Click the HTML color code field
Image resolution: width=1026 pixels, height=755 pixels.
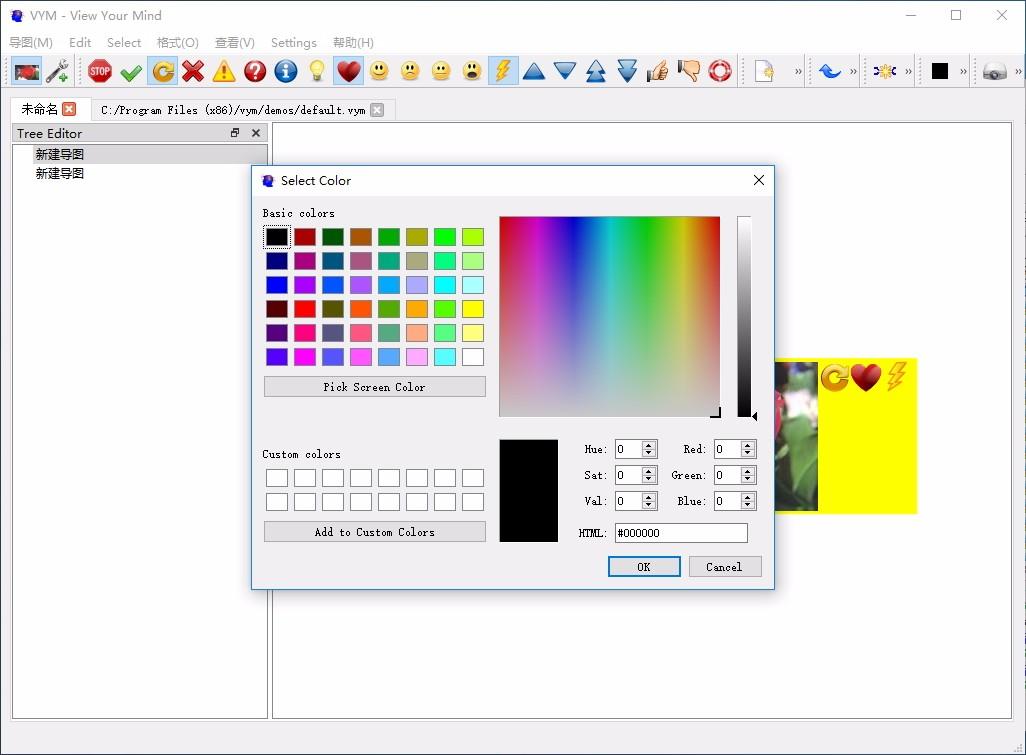pyautogui.click(x=681, y=533)
